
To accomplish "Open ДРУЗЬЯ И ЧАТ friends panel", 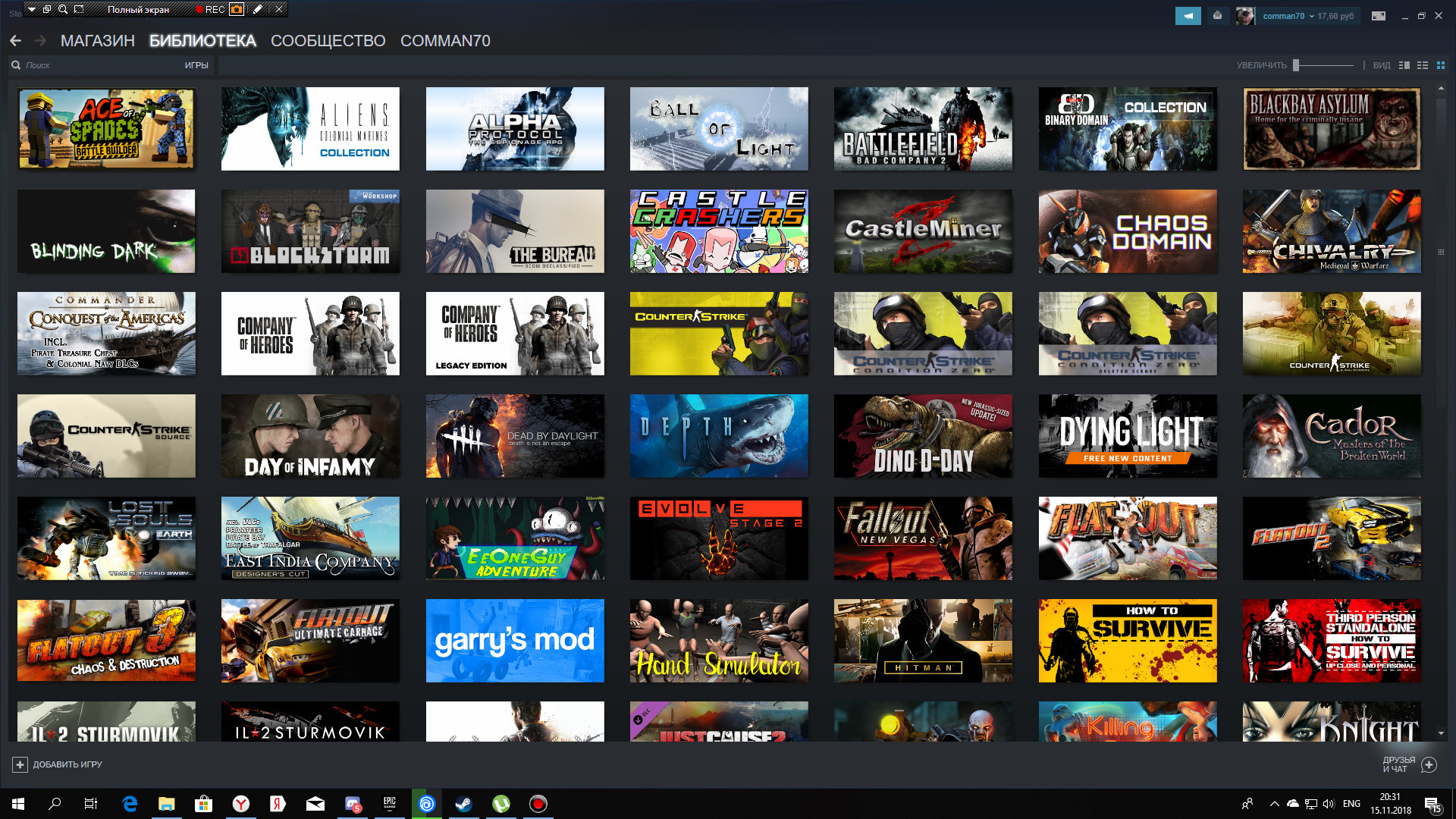I will [1409, 764].
